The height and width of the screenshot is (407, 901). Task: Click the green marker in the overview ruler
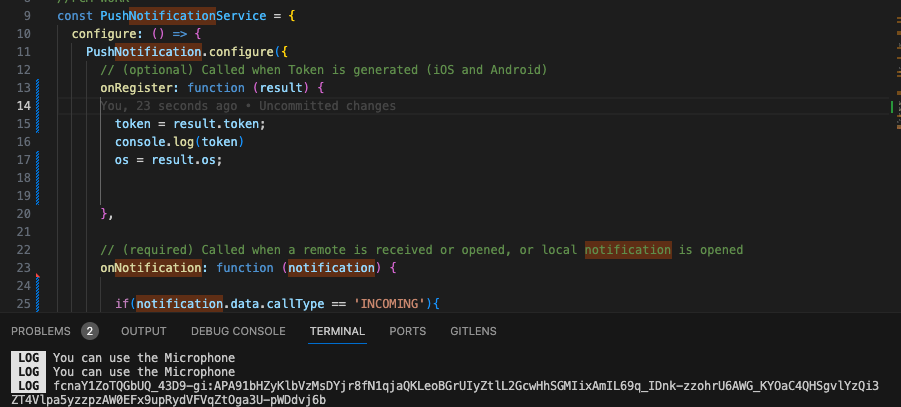891,106
